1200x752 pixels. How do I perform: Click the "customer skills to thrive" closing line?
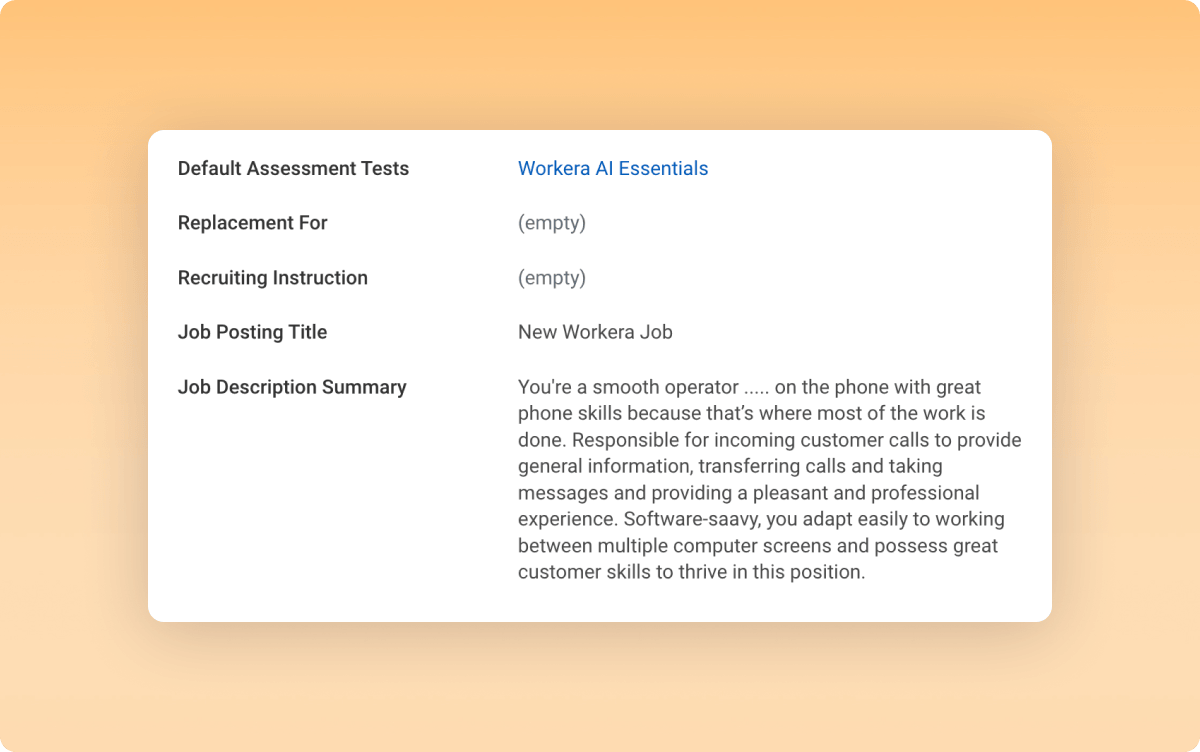click(x=691, y=572)
